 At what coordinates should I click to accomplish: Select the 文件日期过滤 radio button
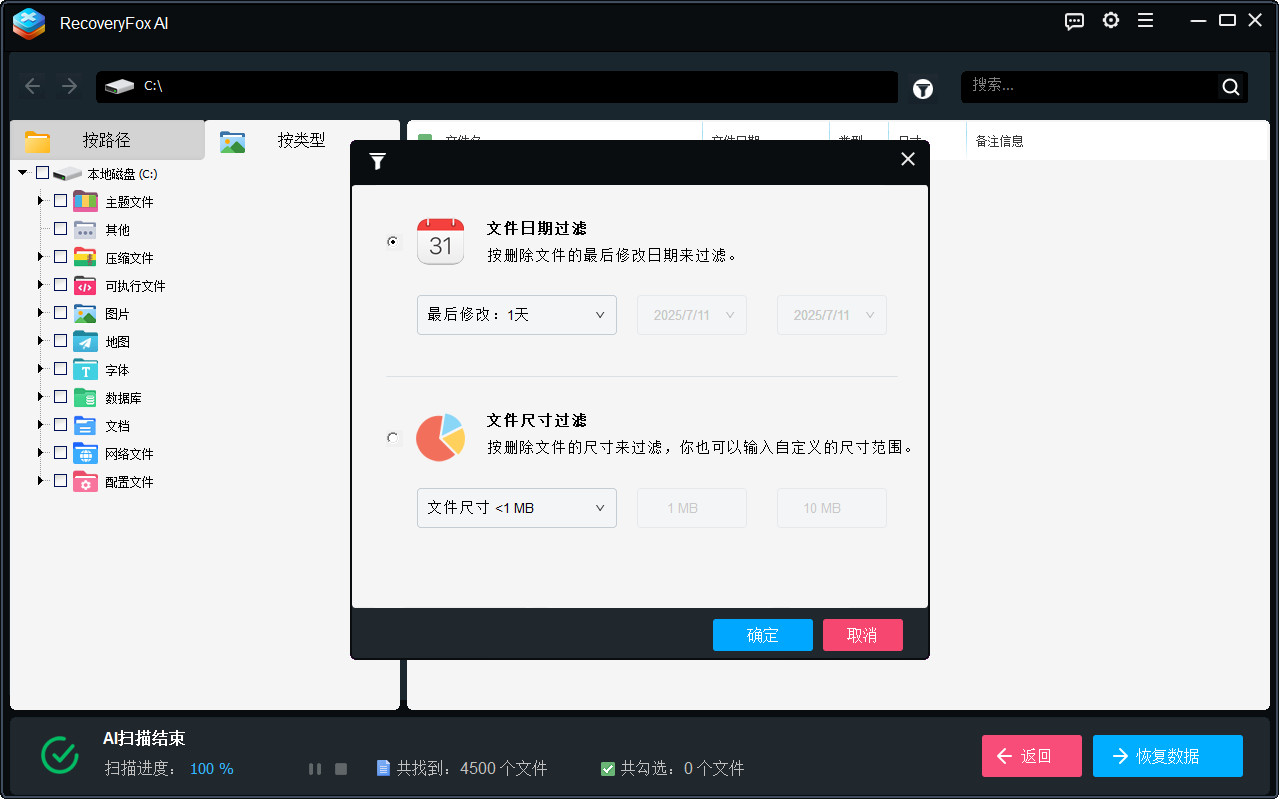tap(392, 241)
